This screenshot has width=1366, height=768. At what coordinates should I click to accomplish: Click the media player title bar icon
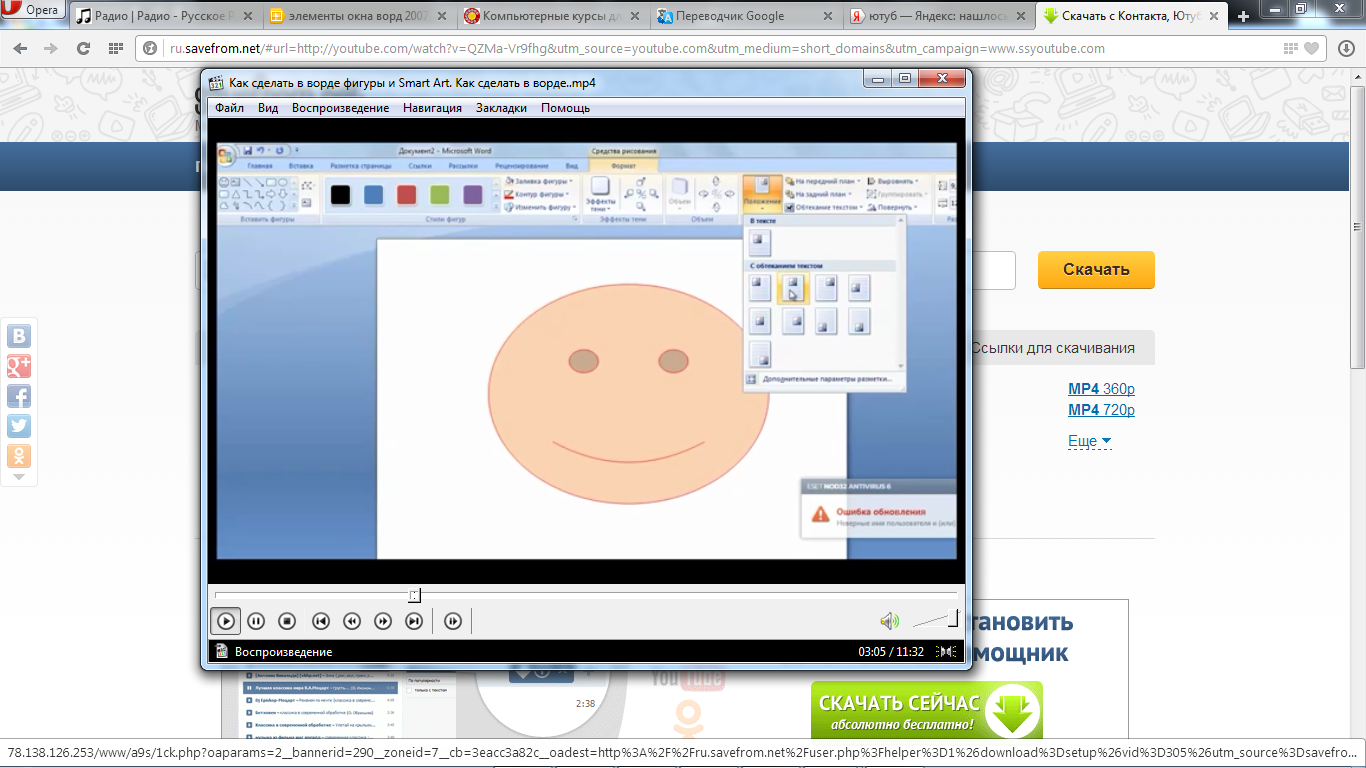click(215, 83)
